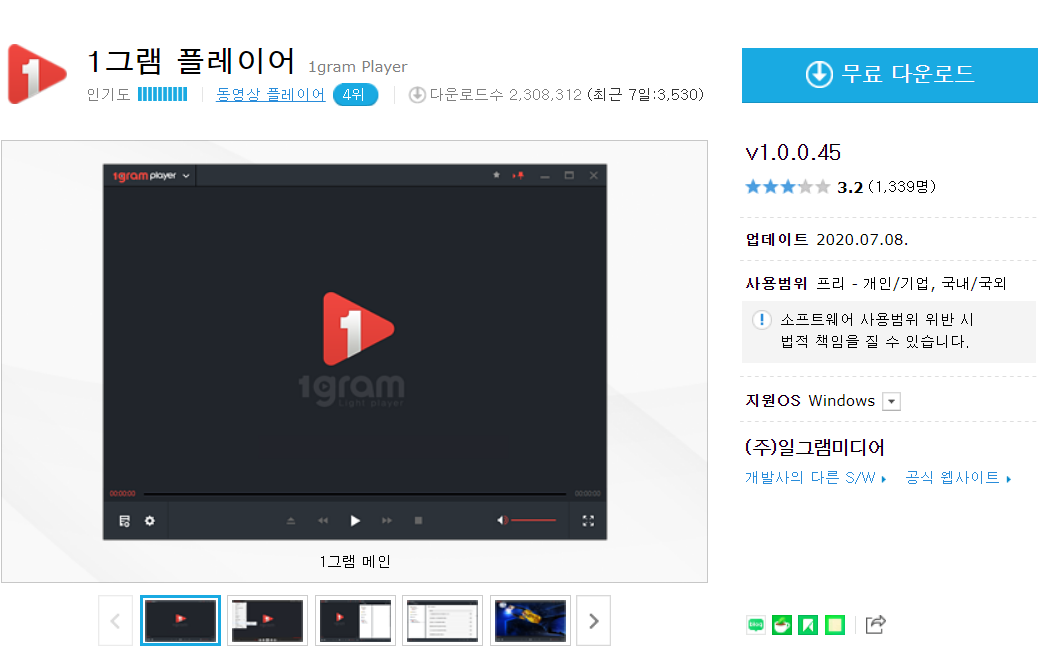Click the free download button
The width and height of the screenshot is (1039, 648).
[889, 75]
